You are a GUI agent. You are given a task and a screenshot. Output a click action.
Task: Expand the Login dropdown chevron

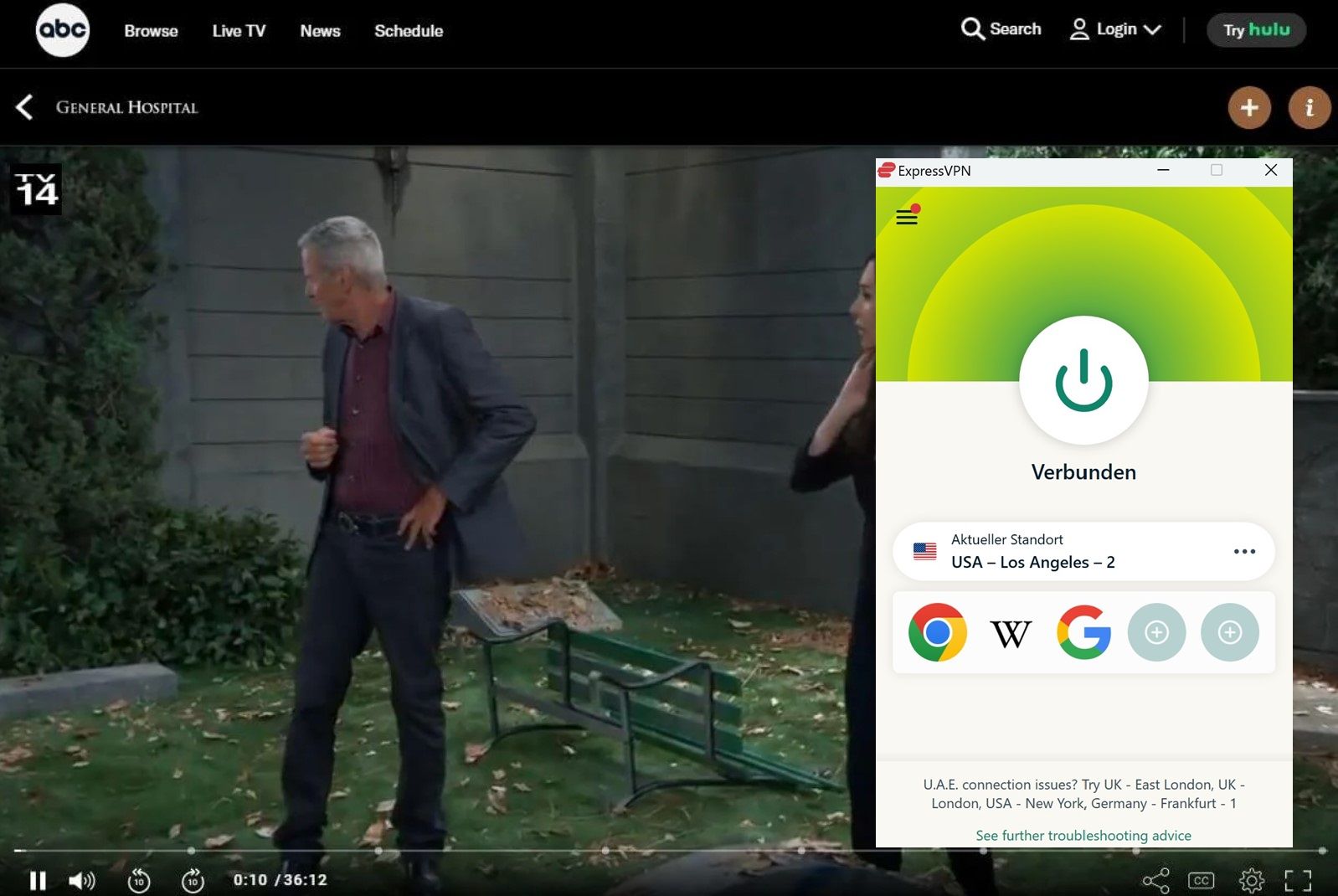tap(1152, 30)
